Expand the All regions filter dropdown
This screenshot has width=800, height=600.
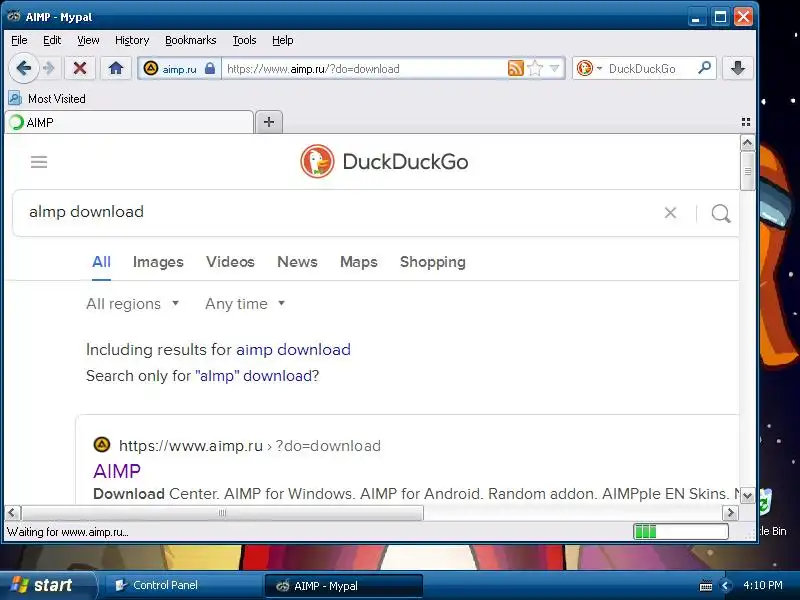point(133,304)
